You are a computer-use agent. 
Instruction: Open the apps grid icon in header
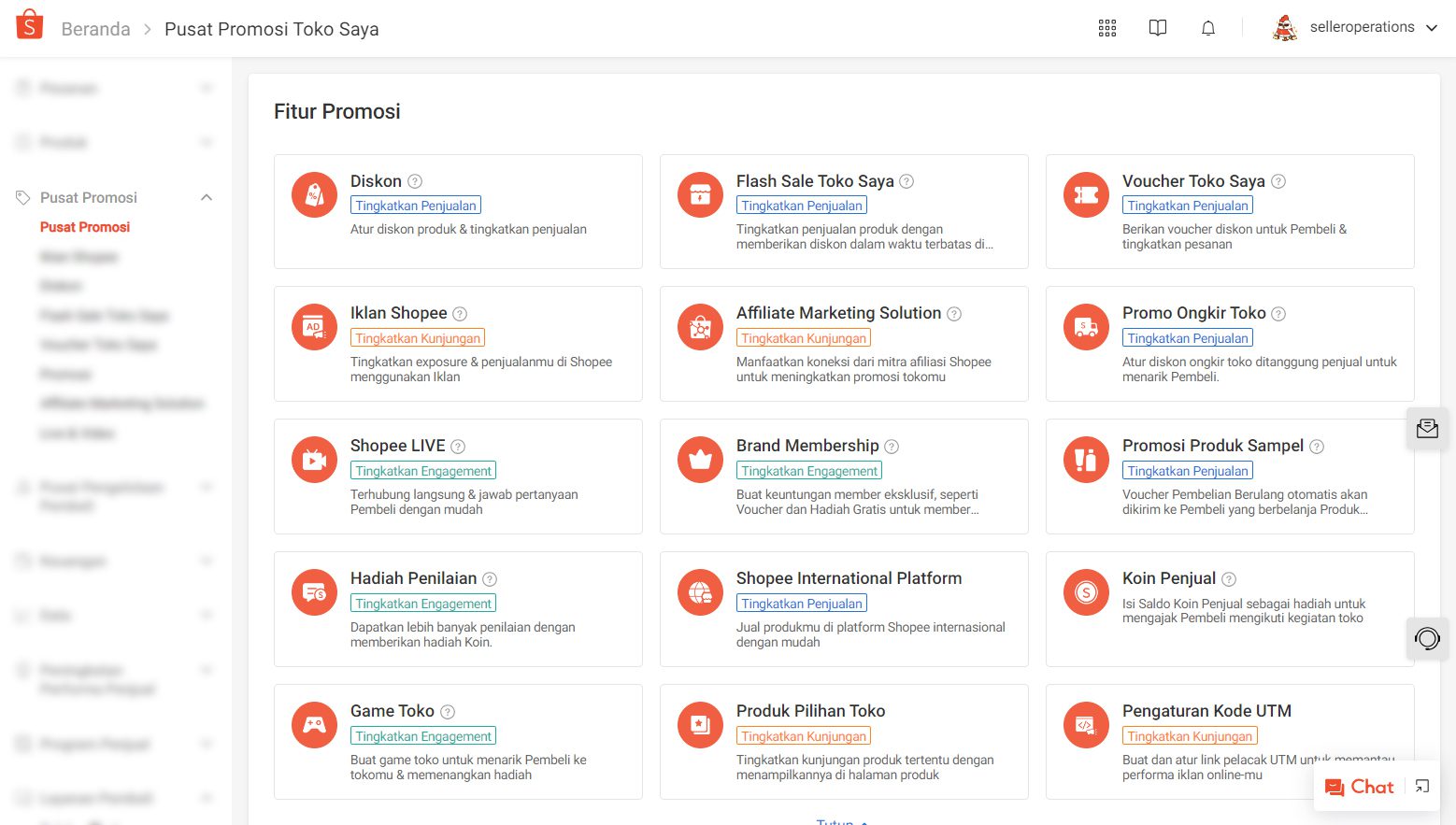tap(1107, 28)
